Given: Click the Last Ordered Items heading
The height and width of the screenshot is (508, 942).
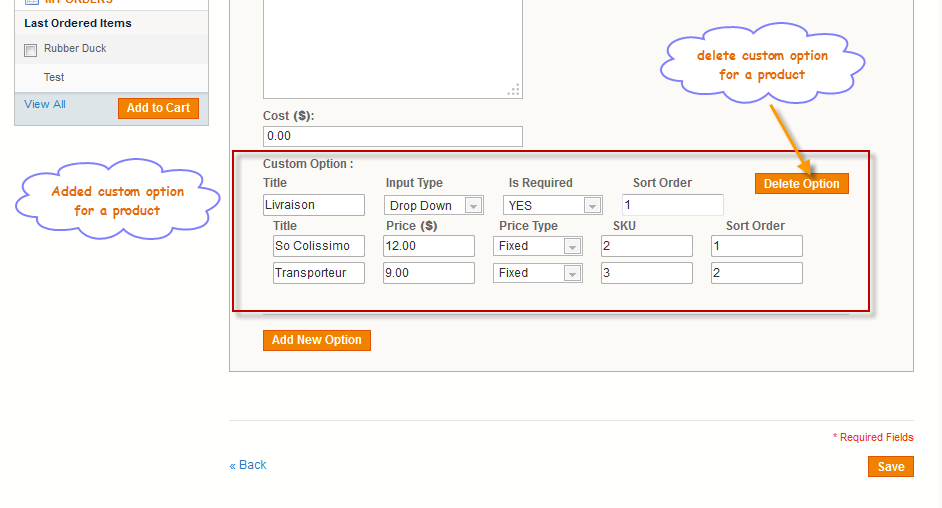Looking at the screenshot, I should tap(78, 23).
